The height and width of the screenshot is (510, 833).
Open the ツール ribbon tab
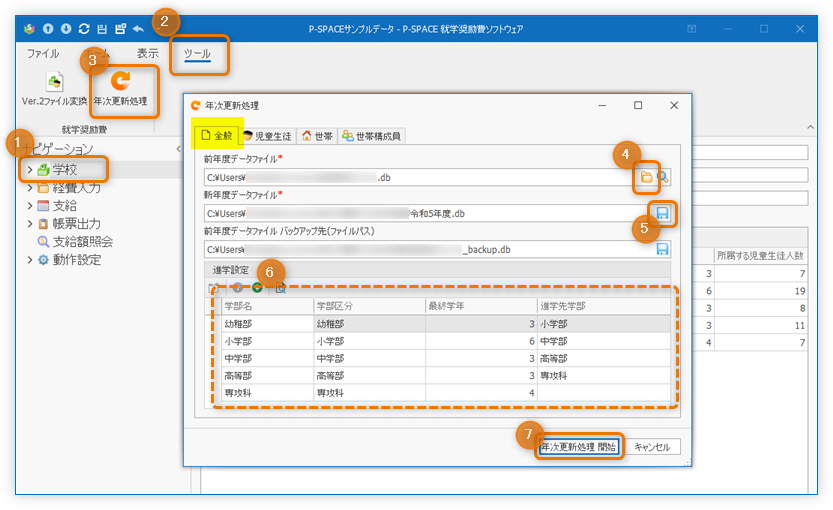coord(198,54)
